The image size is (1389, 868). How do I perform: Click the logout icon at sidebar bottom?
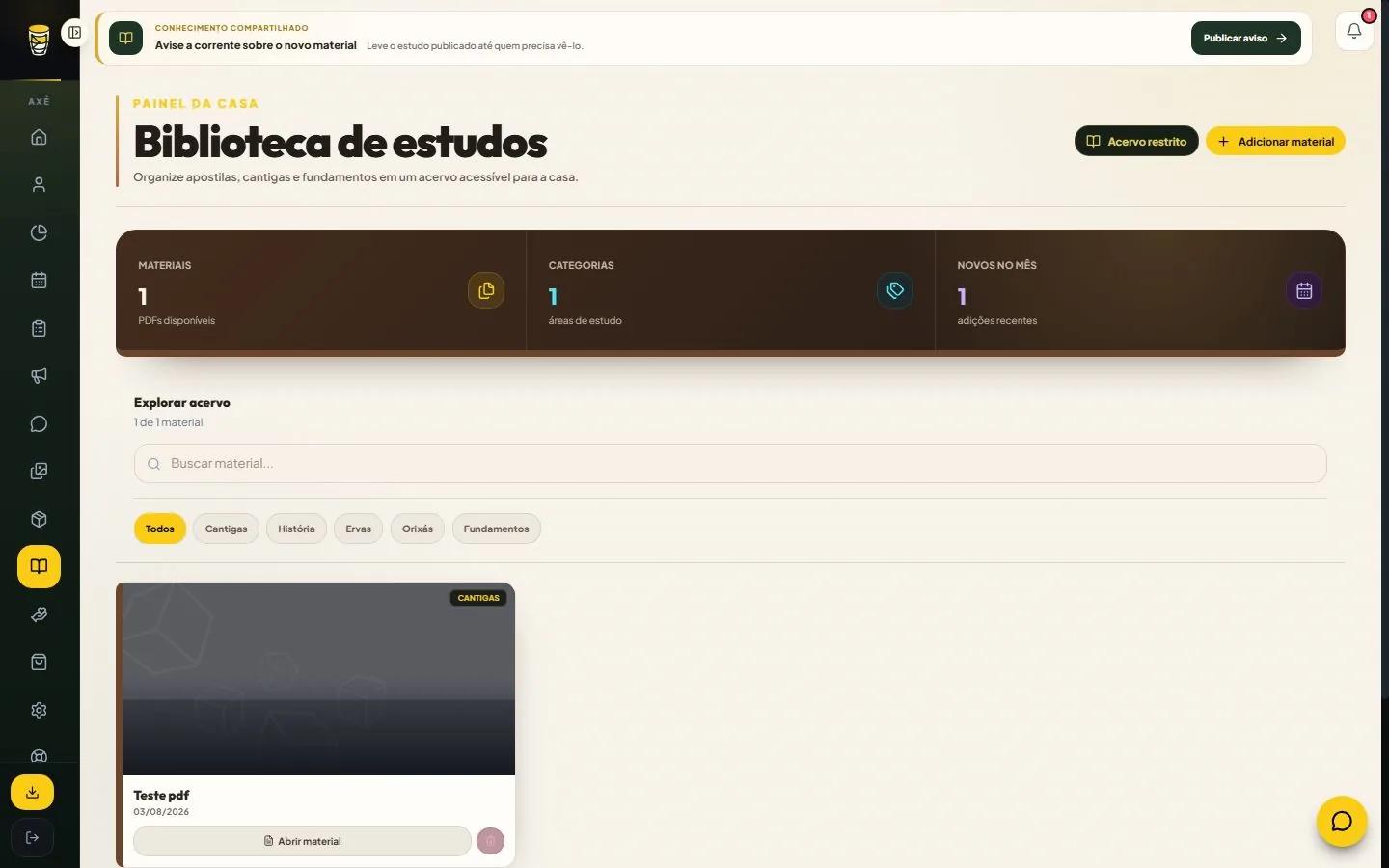click(x=32, y=837)
